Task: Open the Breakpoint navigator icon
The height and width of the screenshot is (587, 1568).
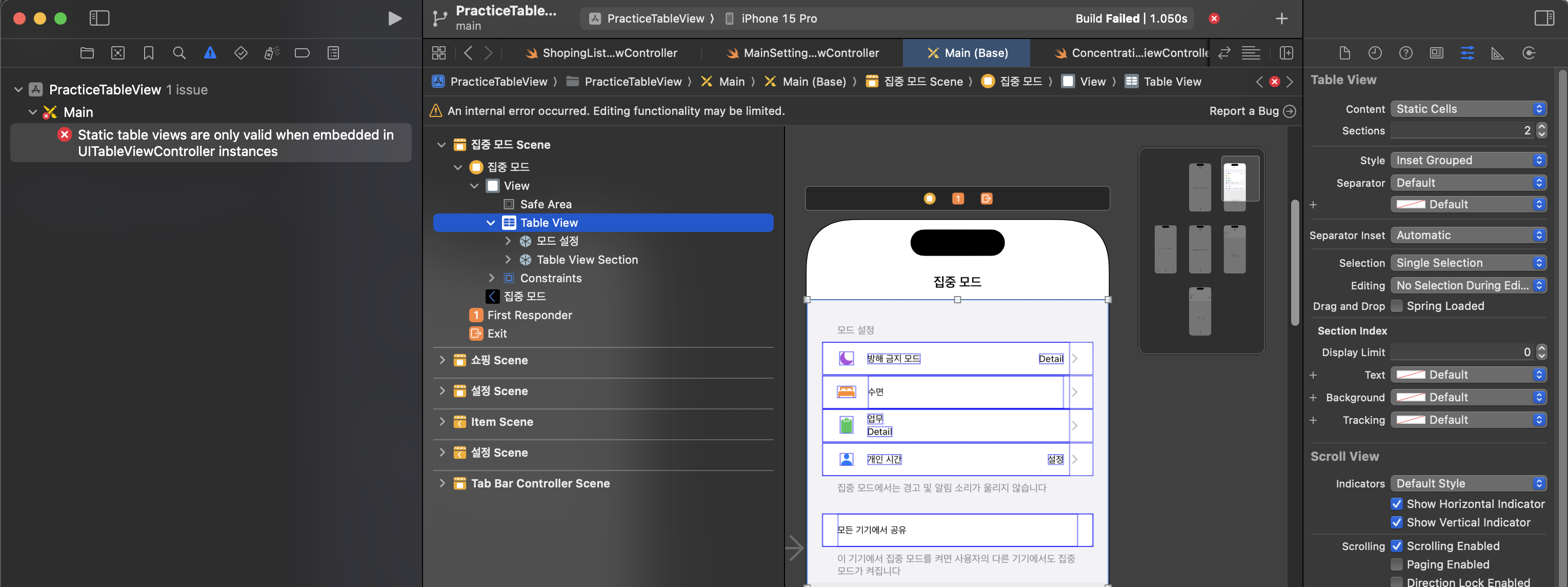Action: pyautogui.click(x=302, y=53)
